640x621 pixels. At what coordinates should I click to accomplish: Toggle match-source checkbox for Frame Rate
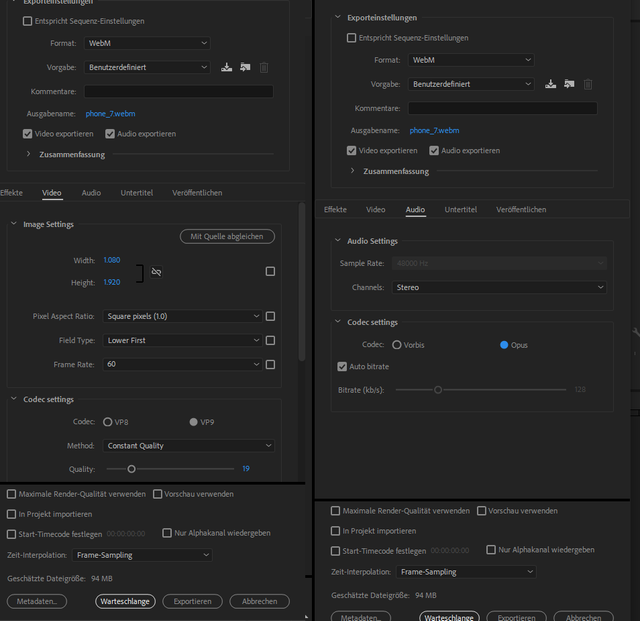tap(270, 364)
